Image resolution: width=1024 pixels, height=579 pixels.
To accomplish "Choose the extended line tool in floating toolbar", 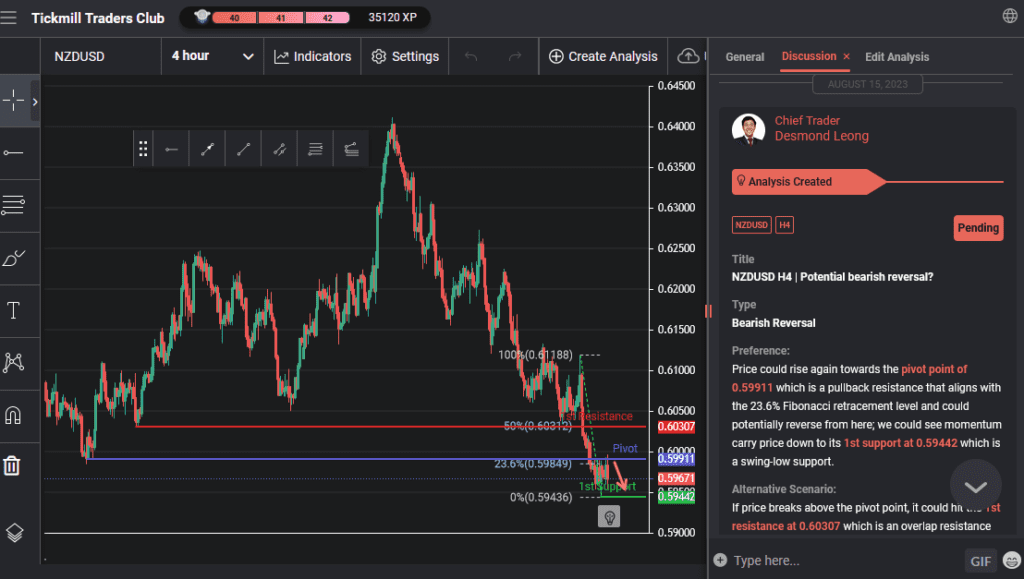I will pyautogui.click(x=280, y=149).
